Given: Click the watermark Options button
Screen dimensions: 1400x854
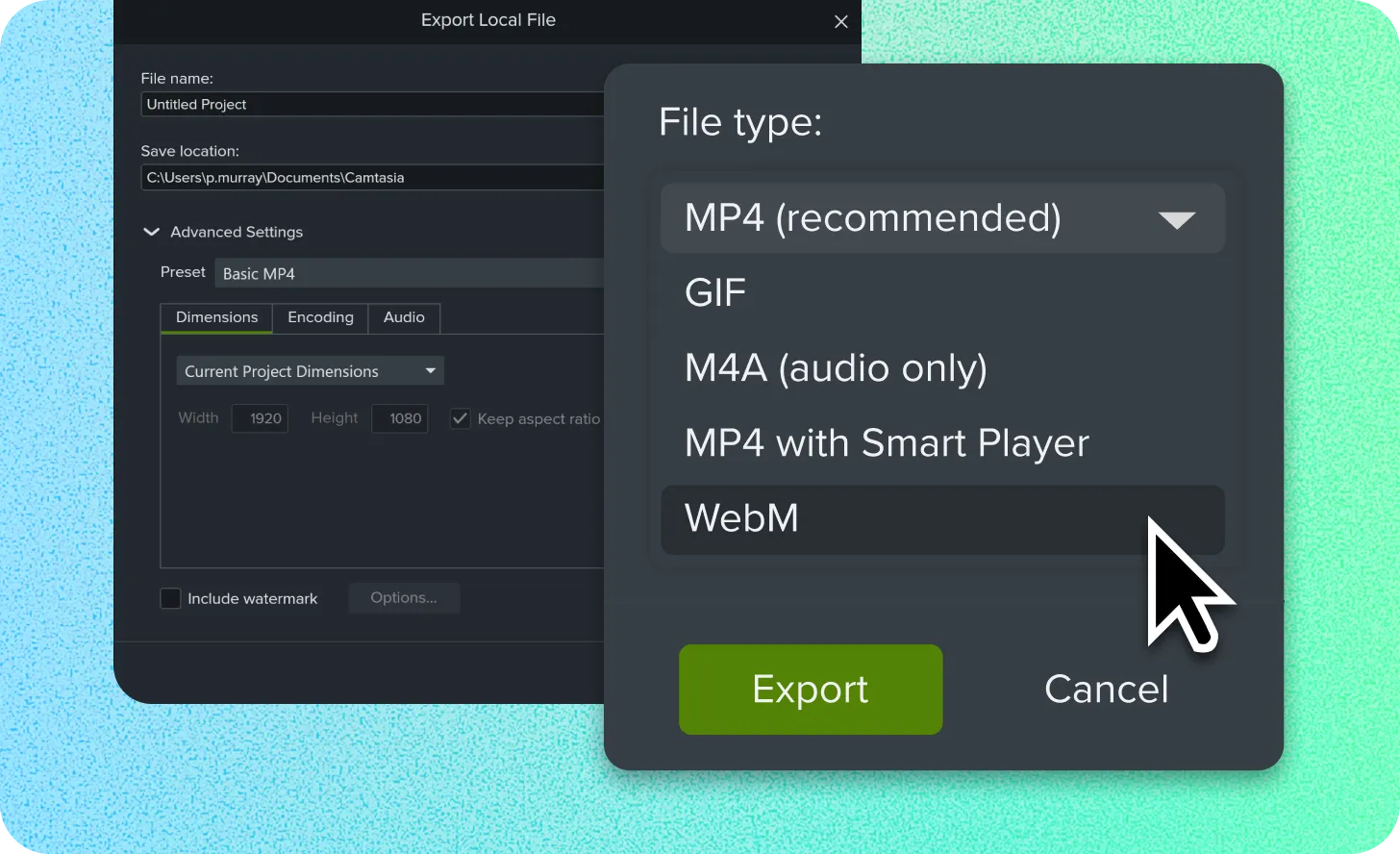Looking at the screenshot, I should coord(404,598).
